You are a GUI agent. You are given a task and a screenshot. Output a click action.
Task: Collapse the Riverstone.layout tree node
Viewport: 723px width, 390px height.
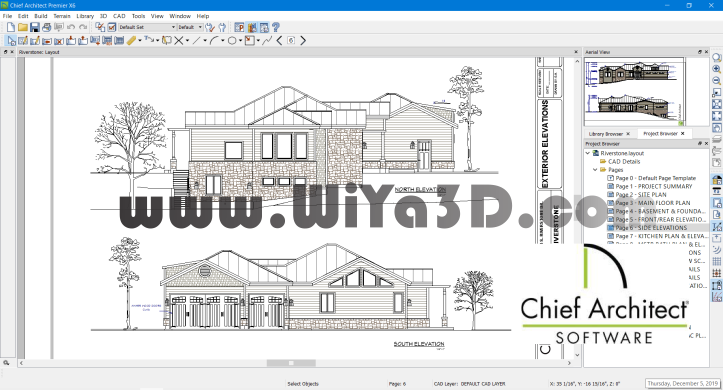(588, 153)
